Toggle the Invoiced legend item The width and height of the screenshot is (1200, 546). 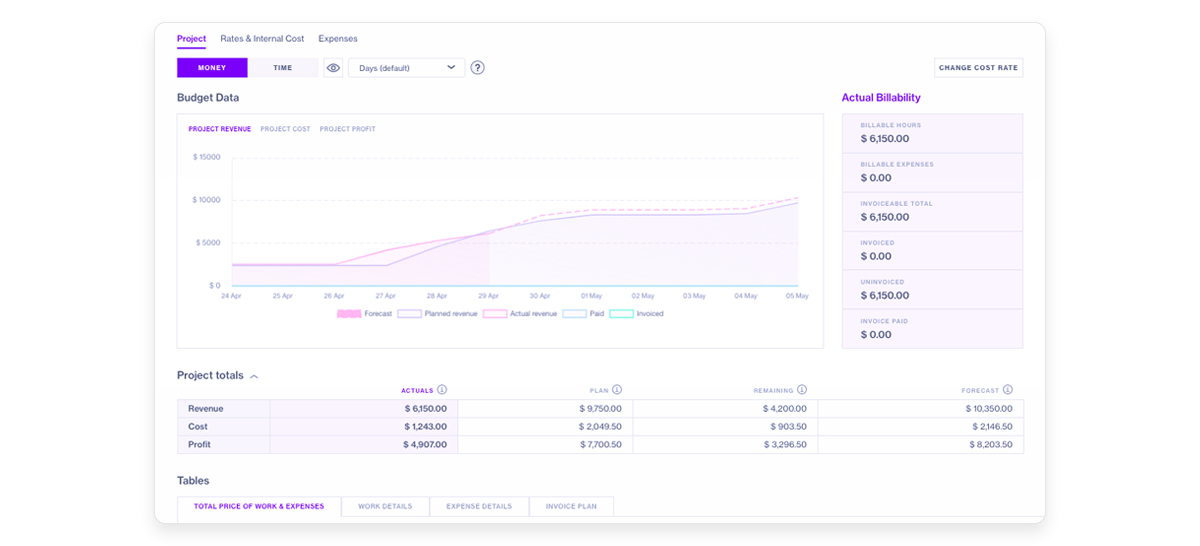click(x=636, y=314)
